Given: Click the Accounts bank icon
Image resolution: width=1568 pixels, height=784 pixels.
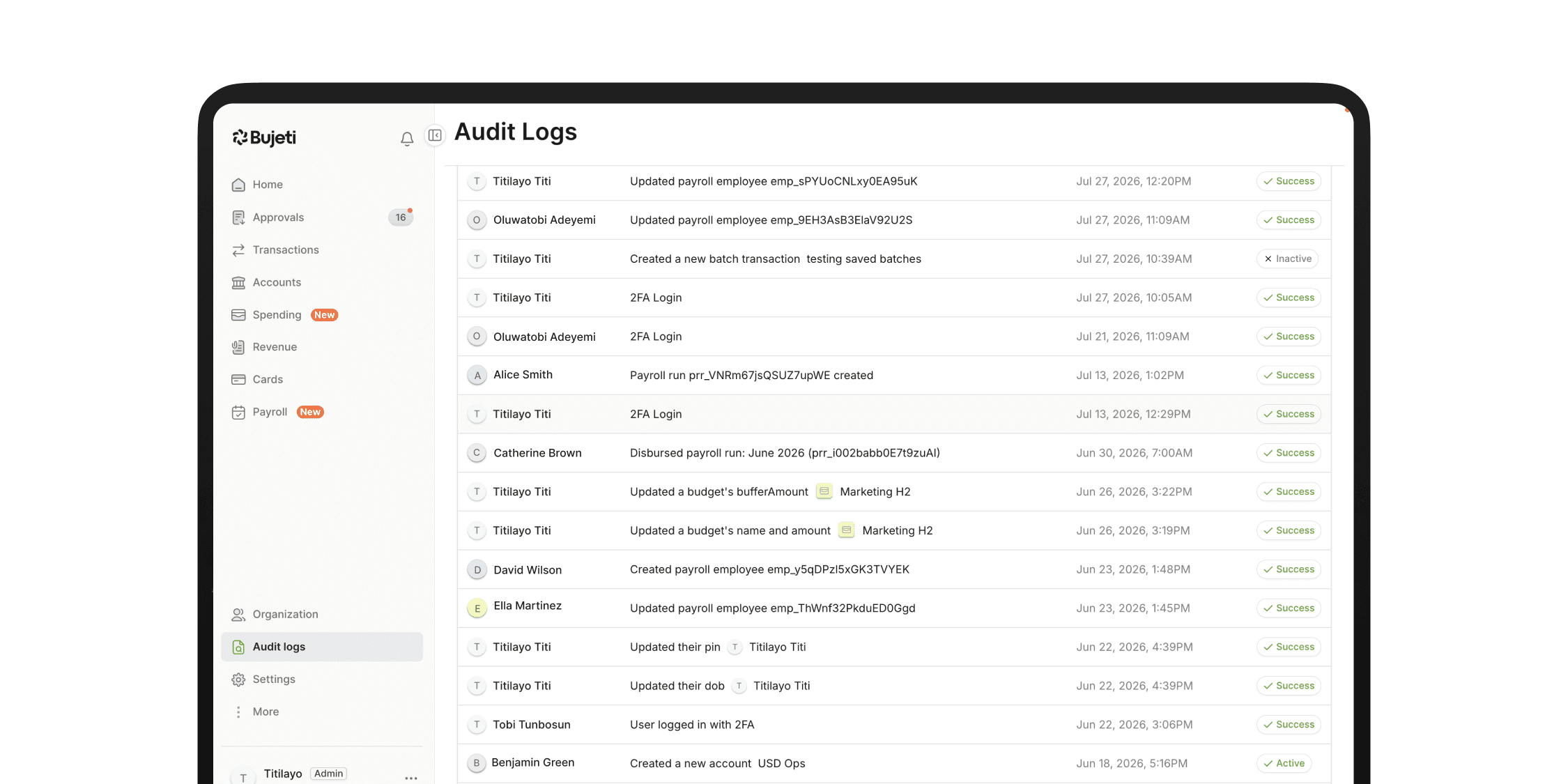Looking at the screenshot, I should coord(238,282).
